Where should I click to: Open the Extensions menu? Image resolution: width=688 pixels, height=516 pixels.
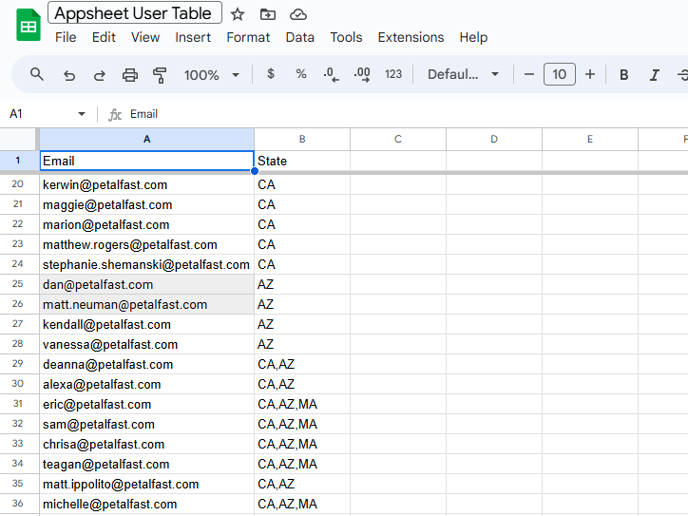(x=410, y=37)
